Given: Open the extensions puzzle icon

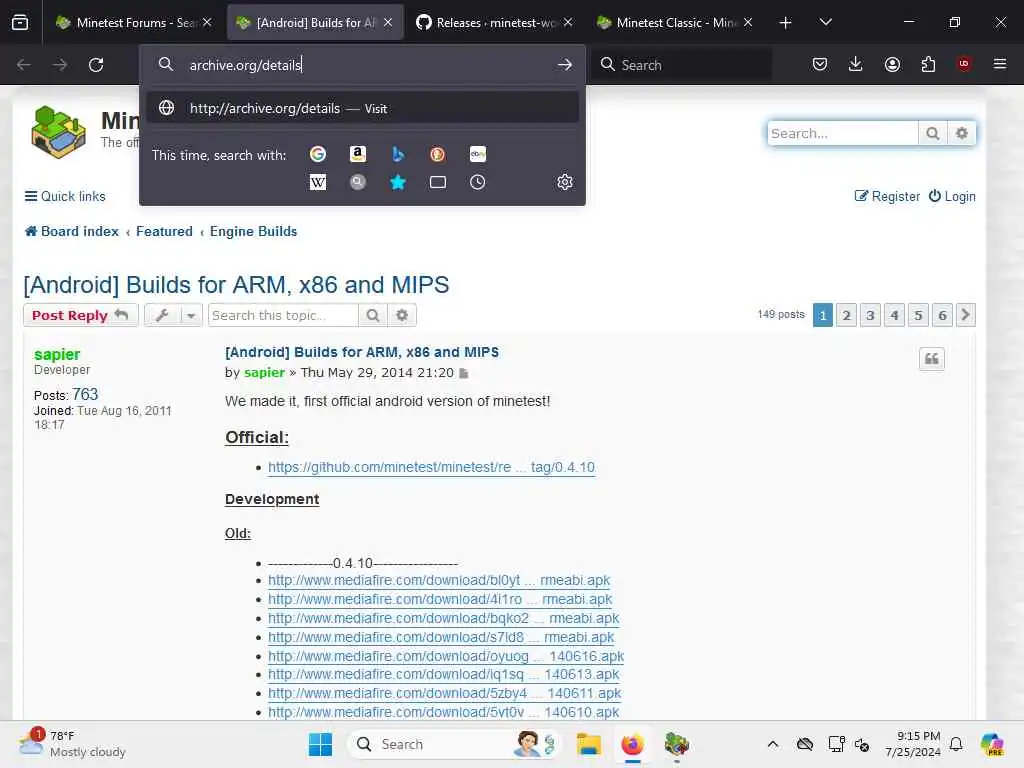Looking at the screenshot, I should point(928,64).
